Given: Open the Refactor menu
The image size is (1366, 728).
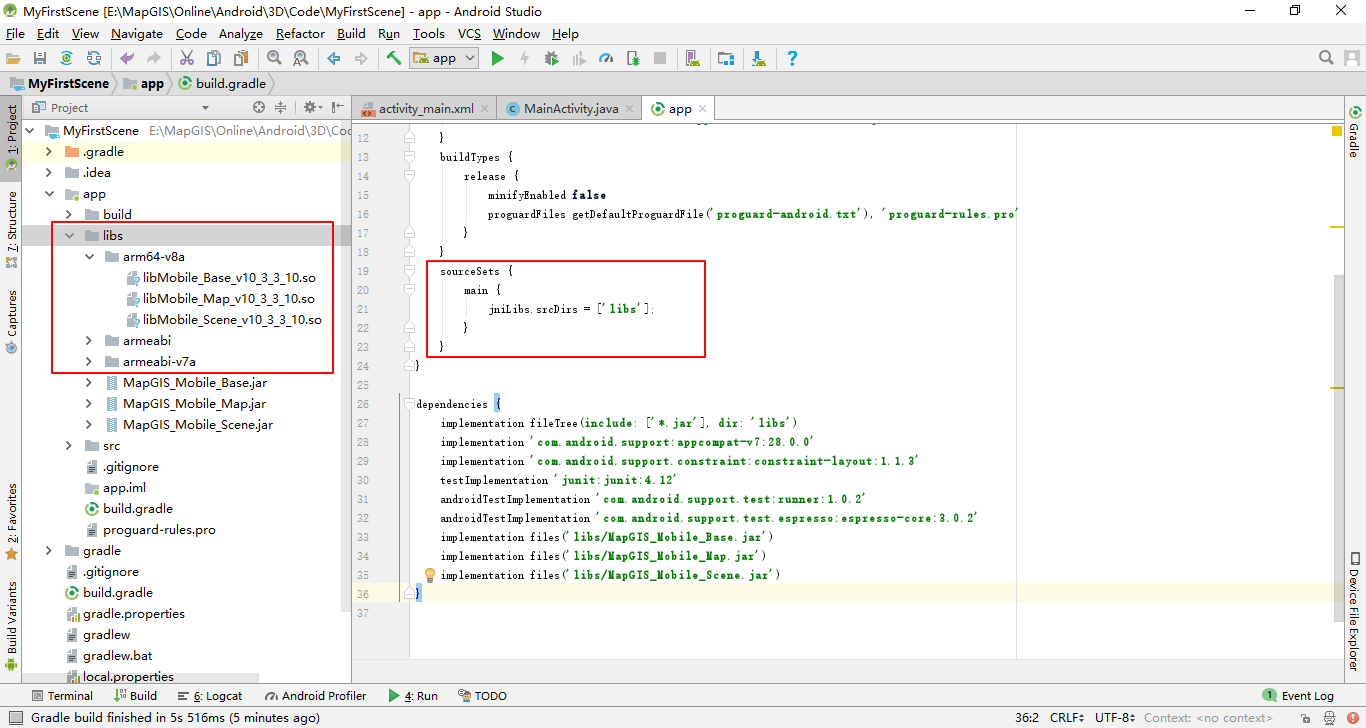Looking at the screenshot, I should pyautogui.click(x=300, y=33).
